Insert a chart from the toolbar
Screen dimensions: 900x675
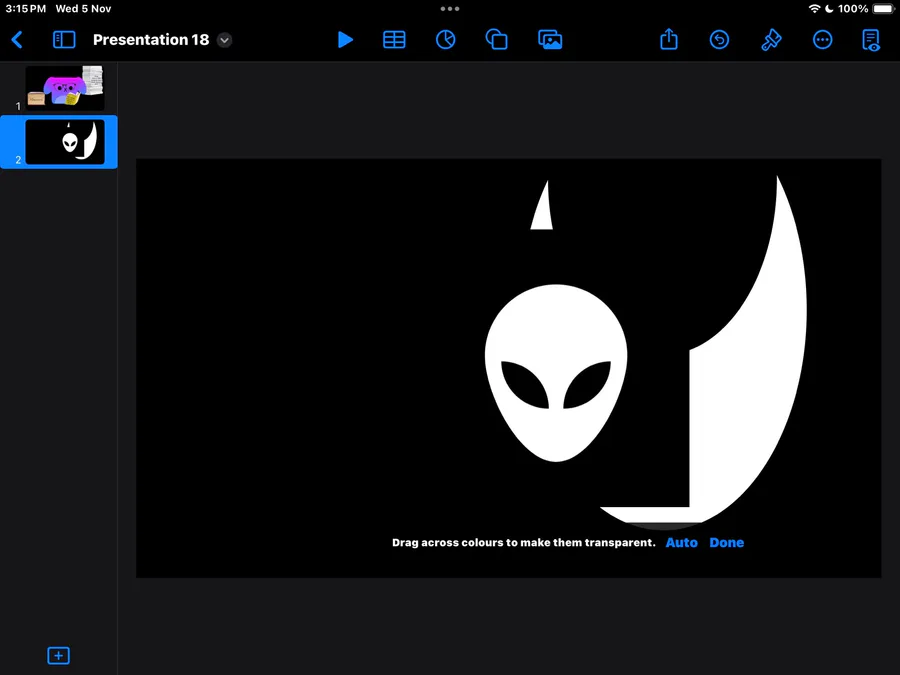click(x=445, y=40)
